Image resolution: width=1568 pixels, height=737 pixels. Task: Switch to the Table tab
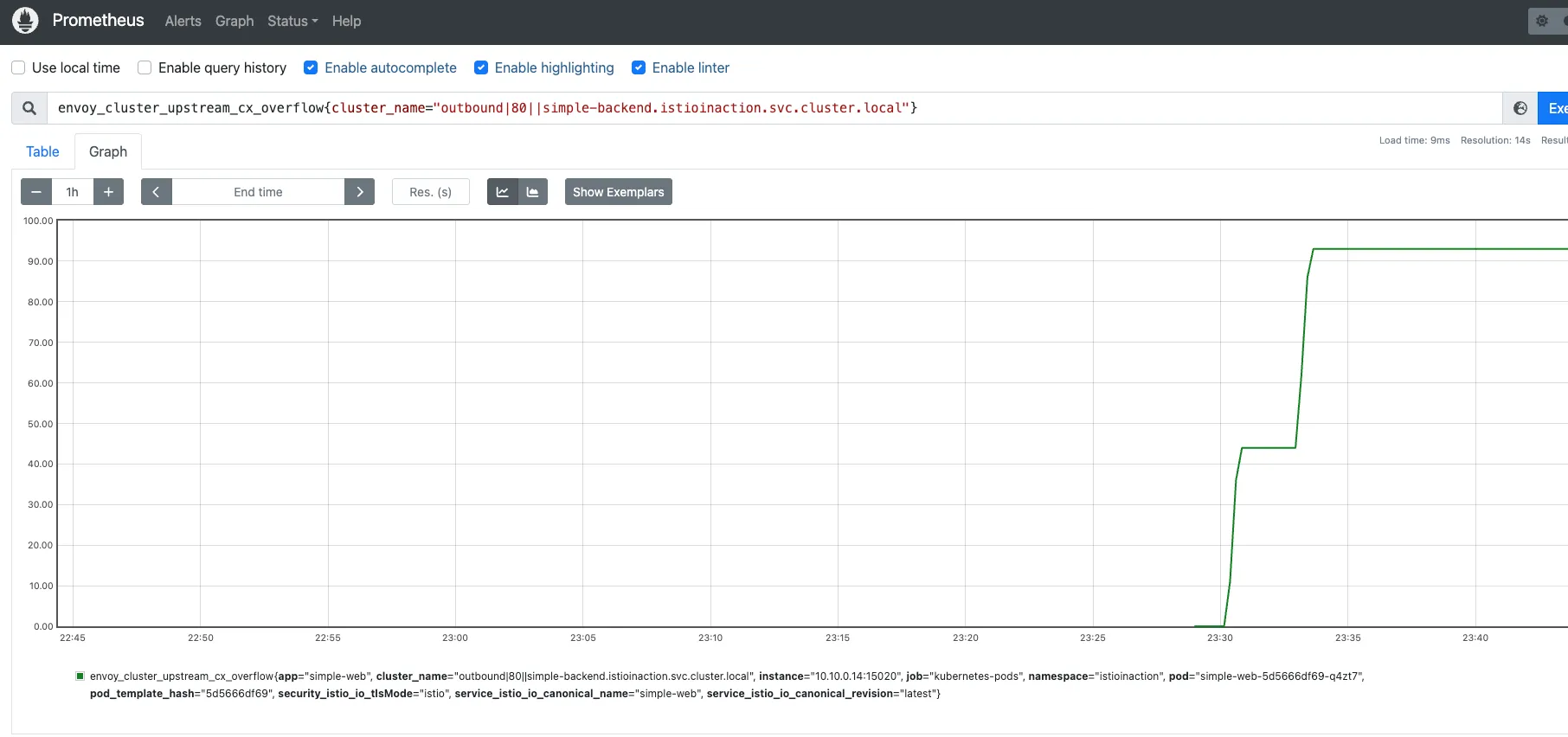pos(42,151)
